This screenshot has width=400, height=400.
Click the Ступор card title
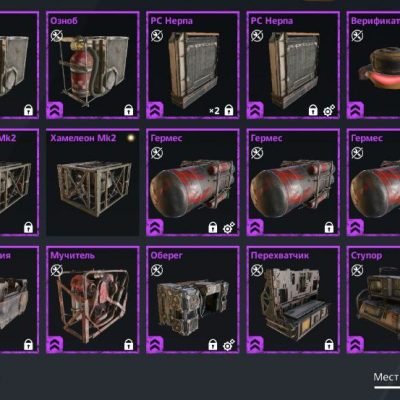pyautogui.click(x=367, y=256)
